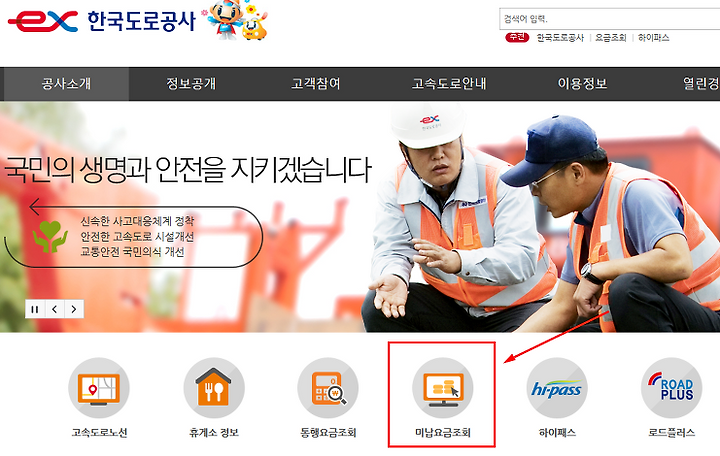Click the 통행요금조회 label
This screenshot has height=456, width=720.
coord(328,433)
